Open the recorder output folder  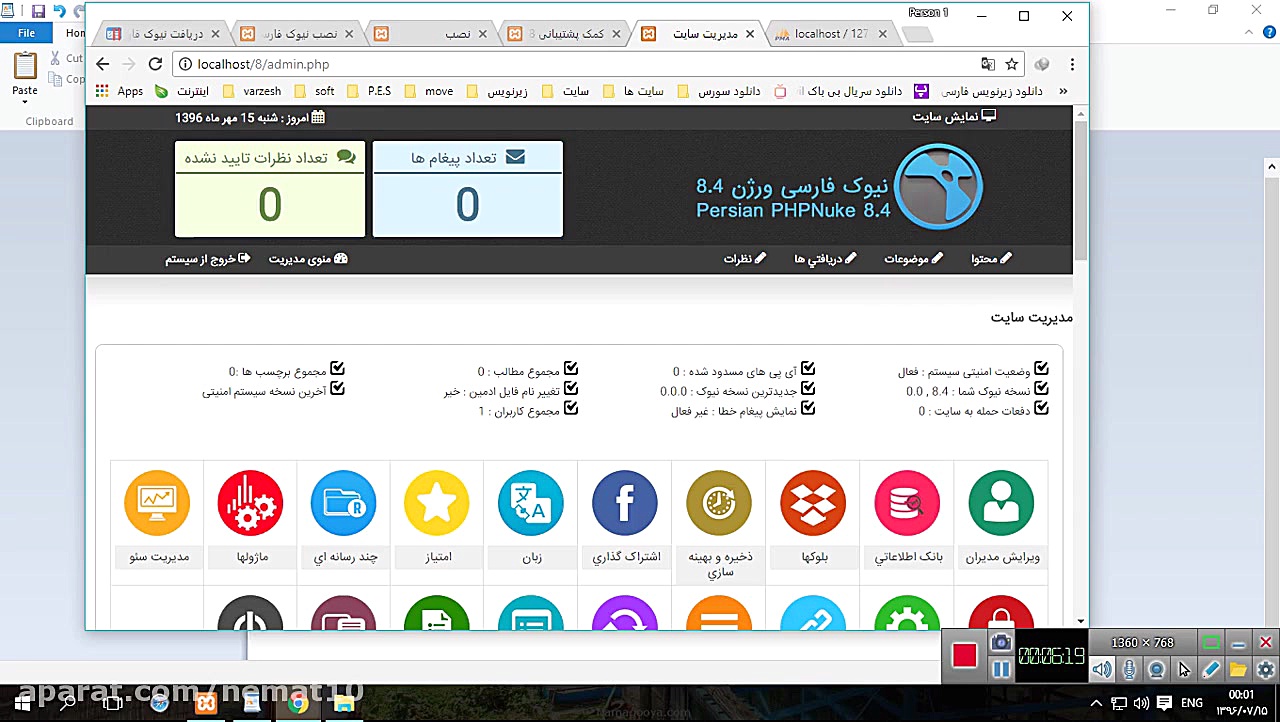[1238, 670]
